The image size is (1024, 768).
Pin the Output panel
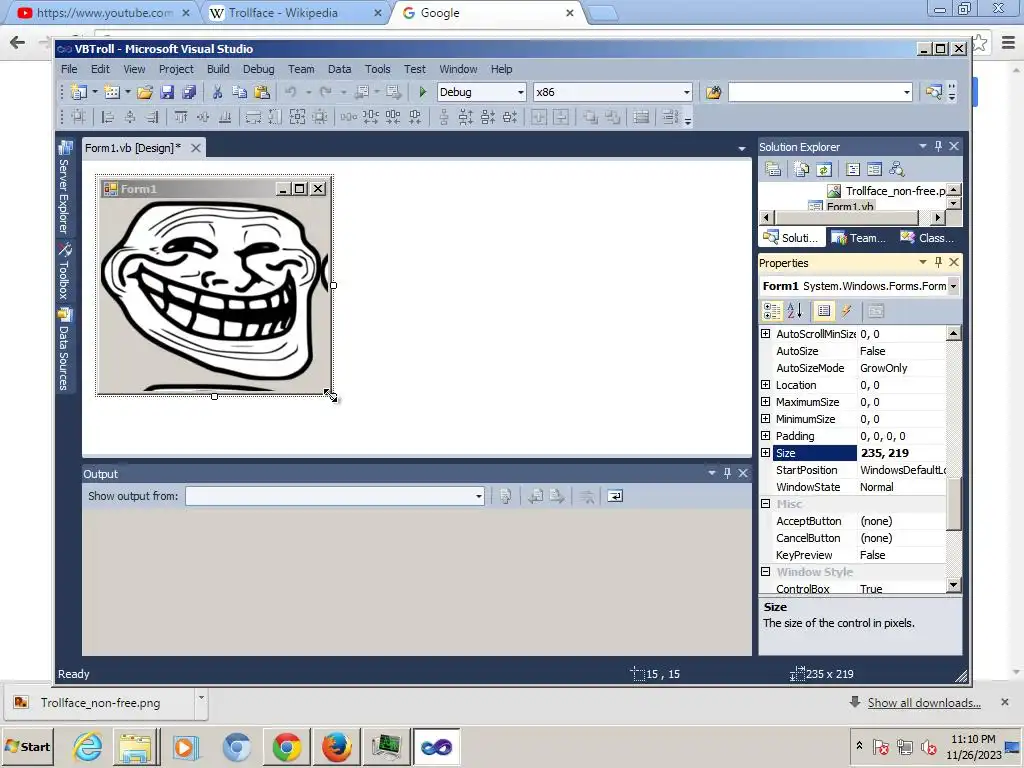728,473
